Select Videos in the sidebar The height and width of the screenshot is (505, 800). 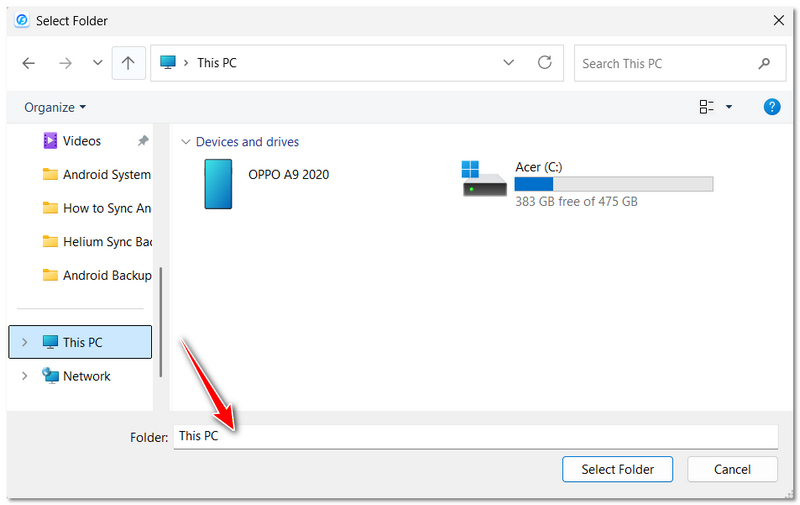tap(82, 141)
